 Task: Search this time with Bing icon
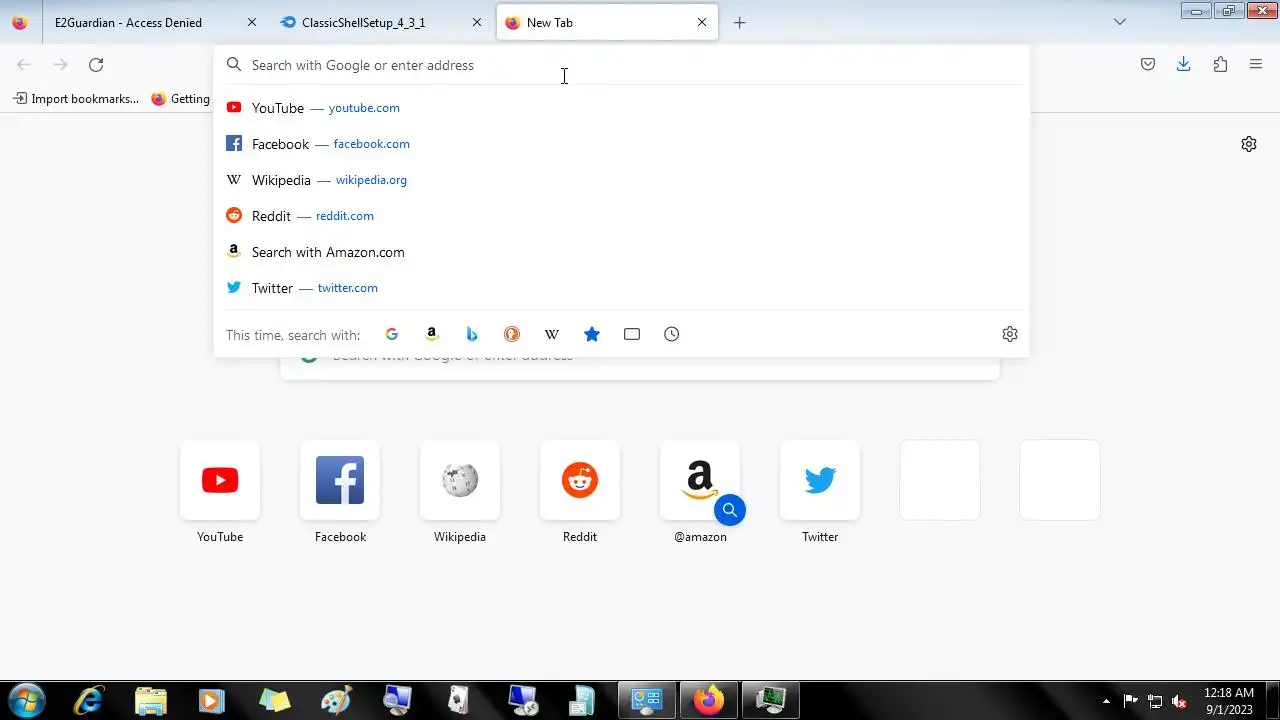click(472, 334)
